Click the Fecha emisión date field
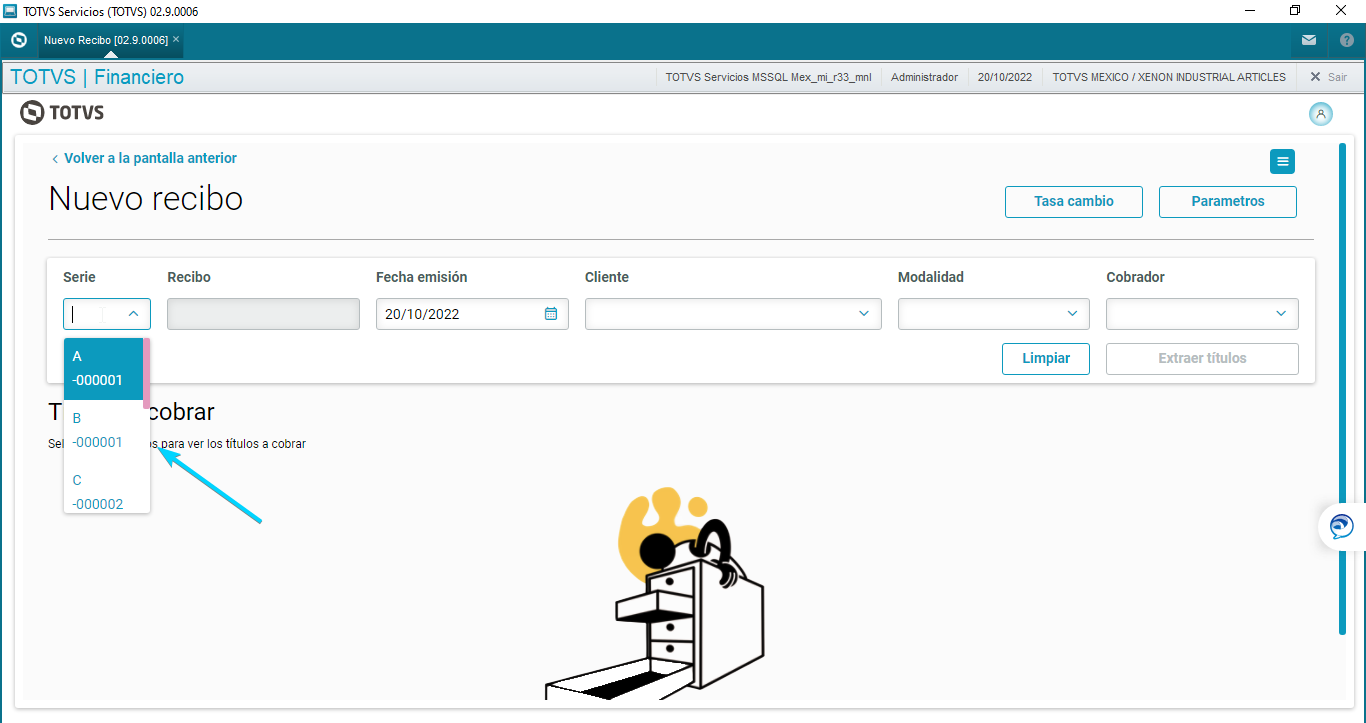1366x723 pixels. point(472,314)
